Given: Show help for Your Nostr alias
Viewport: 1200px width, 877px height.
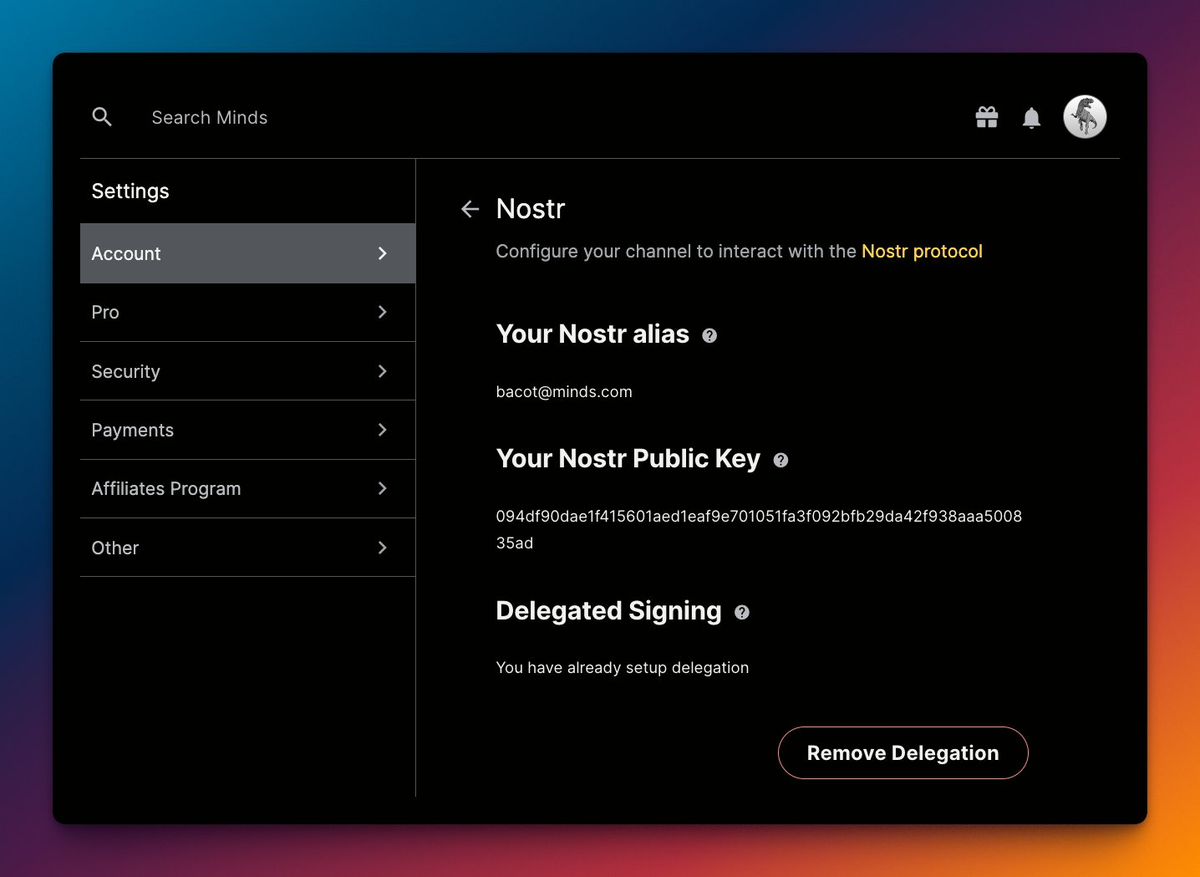Looking at the screenshot, I should [x=709, y=336].
